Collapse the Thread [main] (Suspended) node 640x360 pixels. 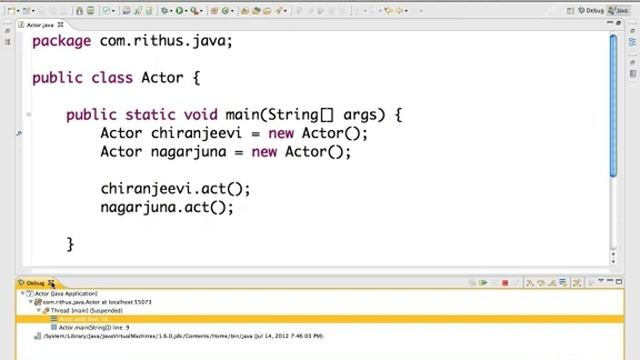click(39, 311)
